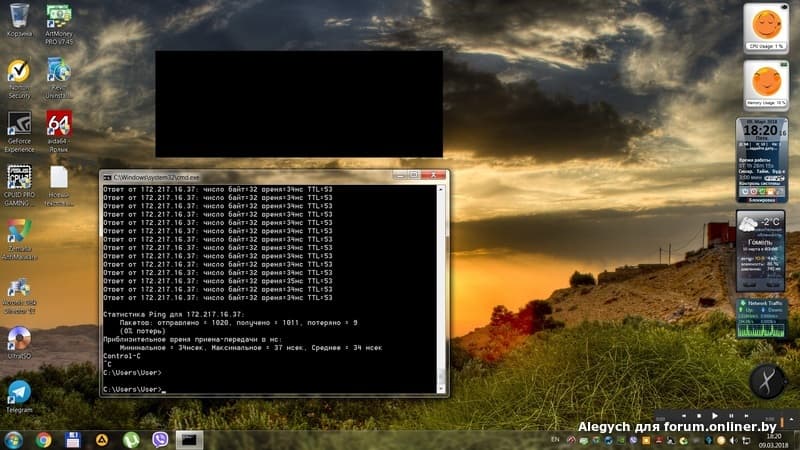Click the uTorrent taskbar icon
The image size is (800, 450).
[130, 439]
